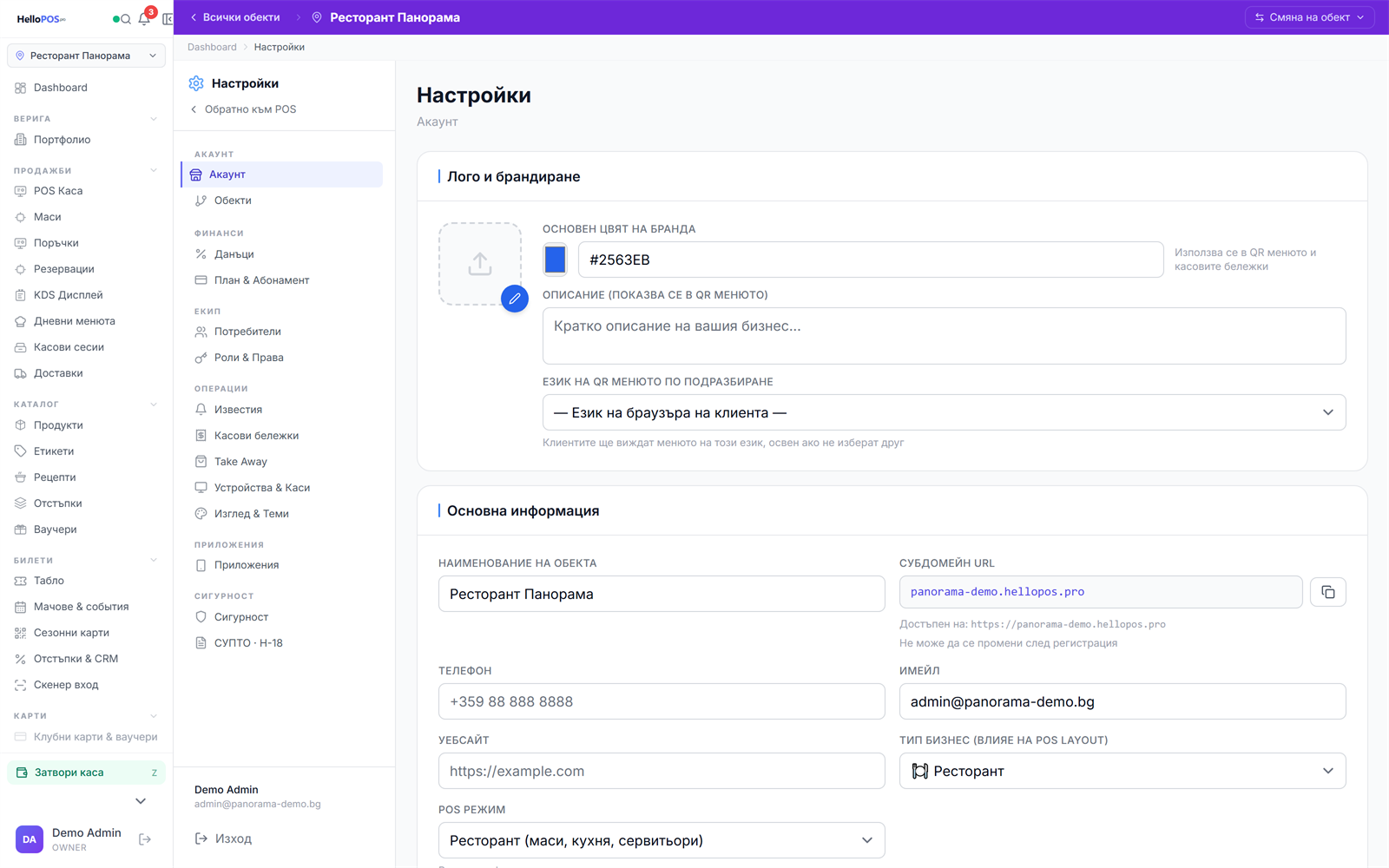Open the Табло icon
Viewport: 1389px width, 868px height.
pyautogui.click(x=21, y=581)
